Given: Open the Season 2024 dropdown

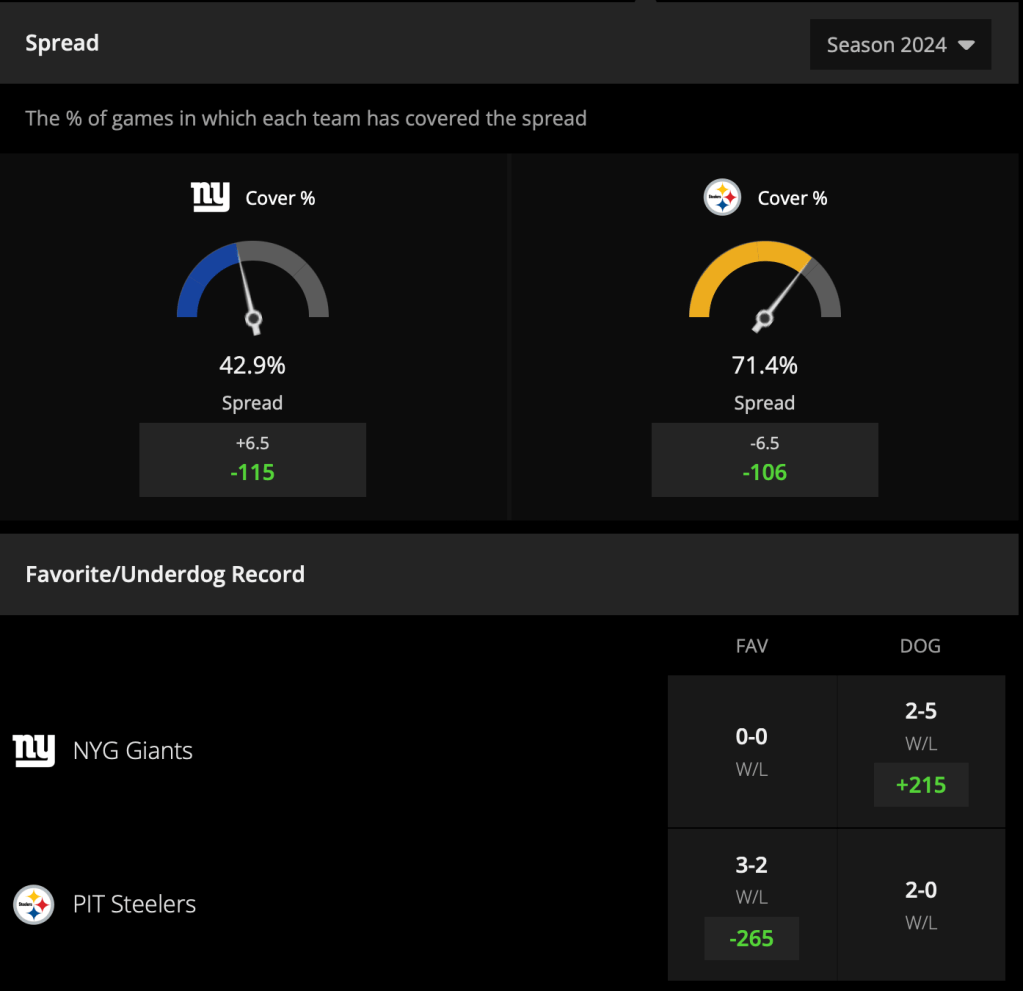Looking at the screenshot, I should (x=900, y=44).
